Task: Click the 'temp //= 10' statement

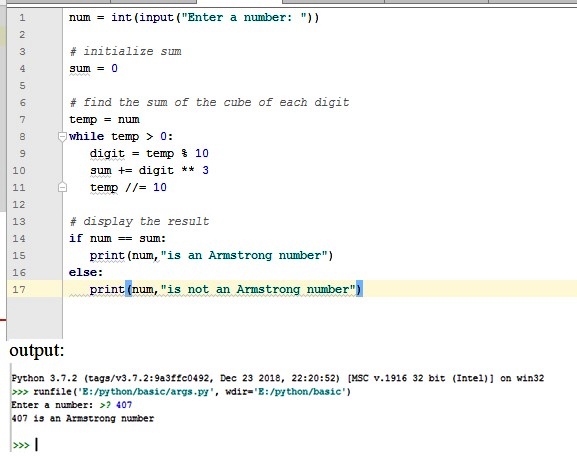Action: [x=128, y=187]
